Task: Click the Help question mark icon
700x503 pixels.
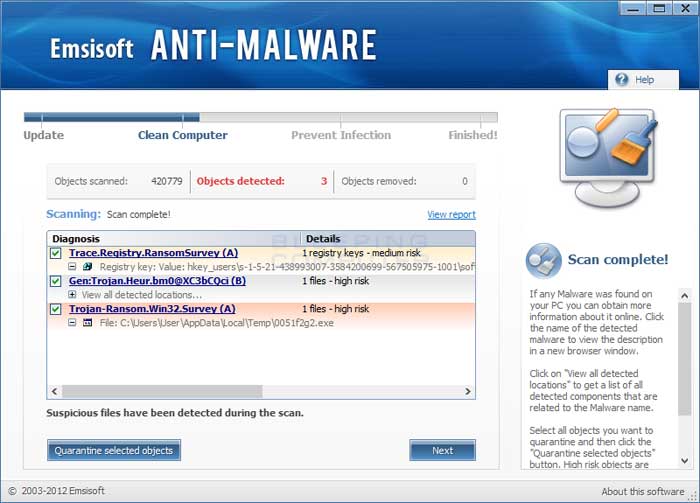Action: click(x=621, y=79)
